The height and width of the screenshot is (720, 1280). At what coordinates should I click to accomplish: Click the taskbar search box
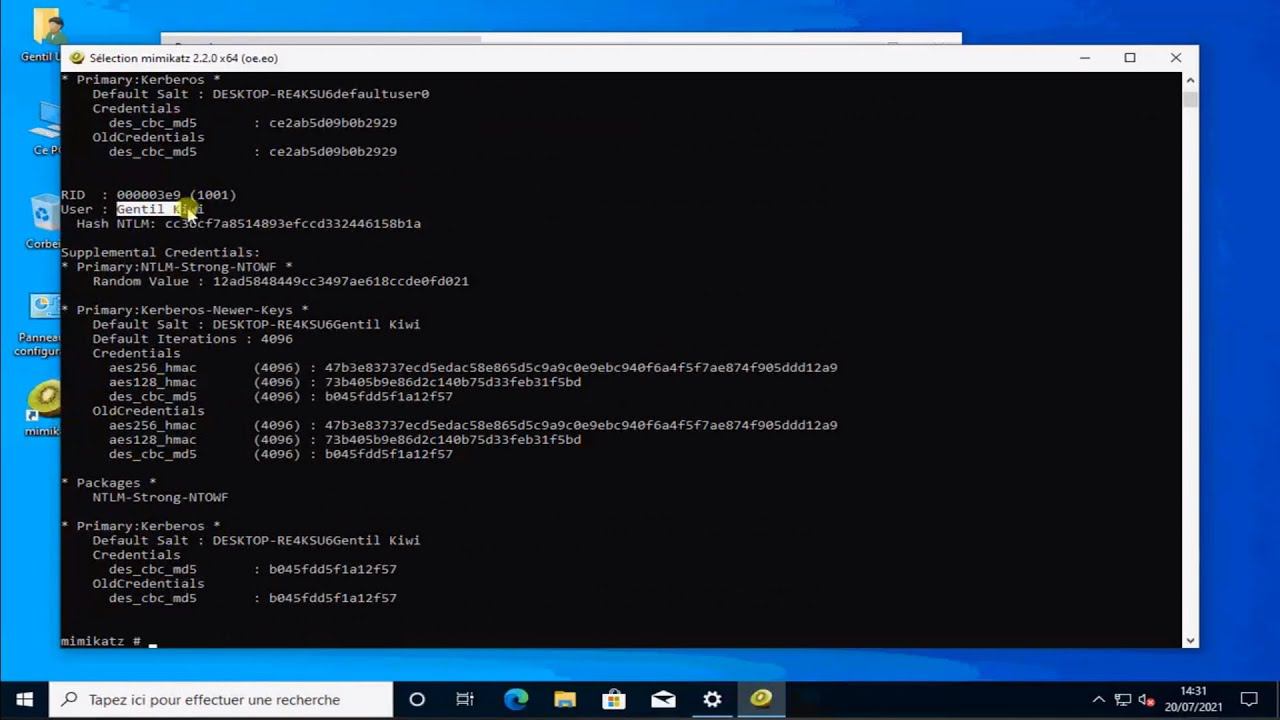pyautogui.click(x=220, y=699)
